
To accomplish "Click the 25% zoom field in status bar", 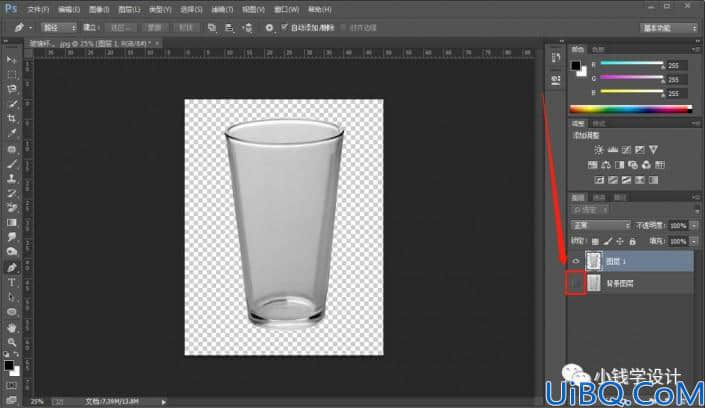I will click(x=37, y=401).
